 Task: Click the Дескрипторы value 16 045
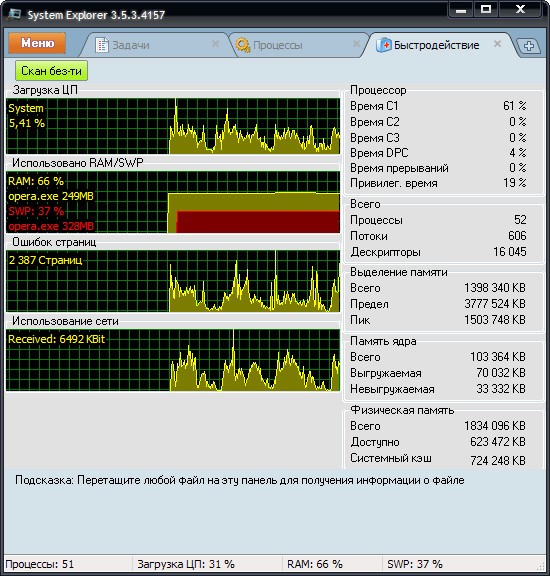pyautogui.click(x=510, y=252)
